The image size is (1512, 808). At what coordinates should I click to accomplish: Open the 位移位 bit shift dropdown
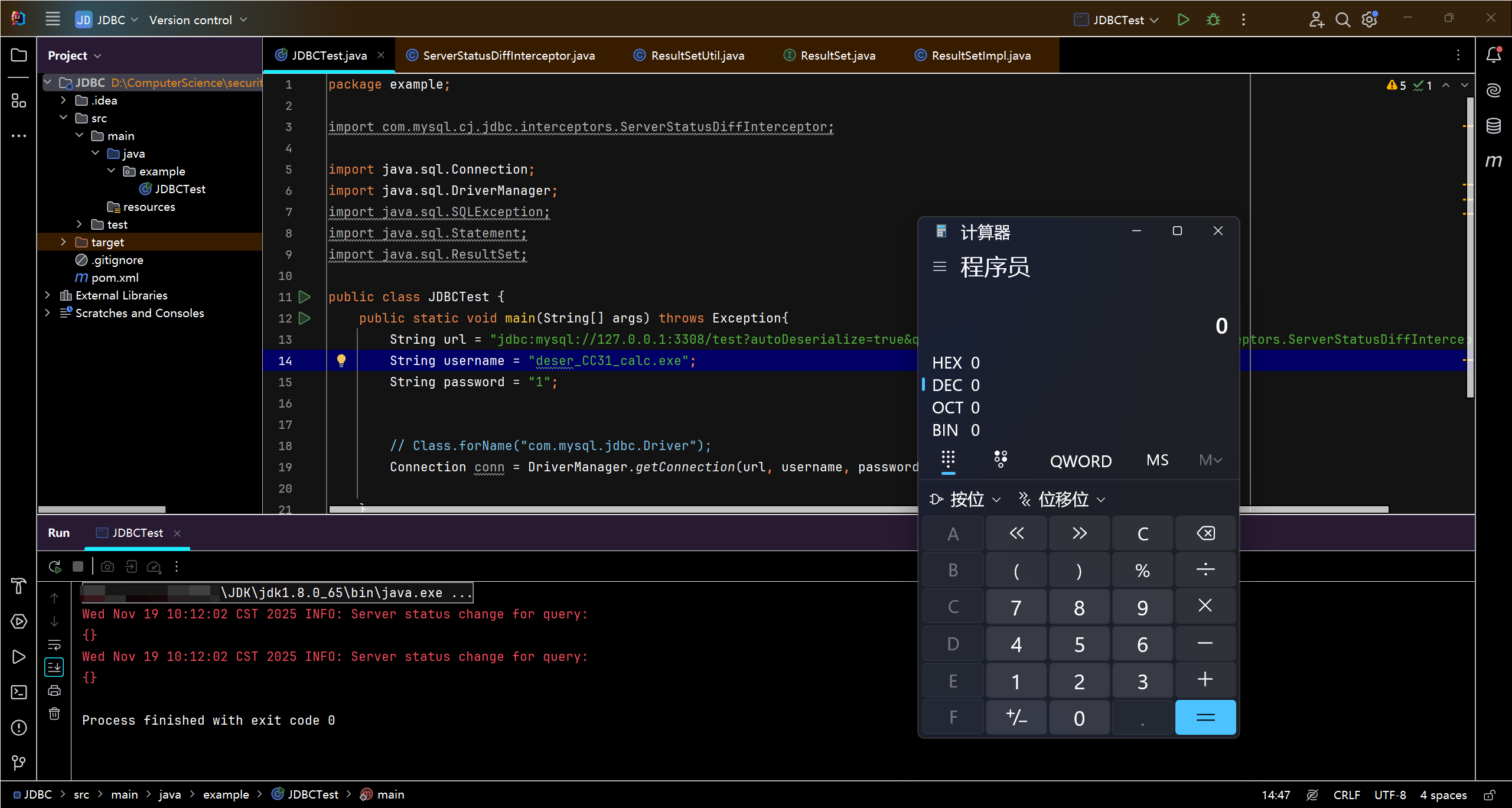coord(1063,500)
